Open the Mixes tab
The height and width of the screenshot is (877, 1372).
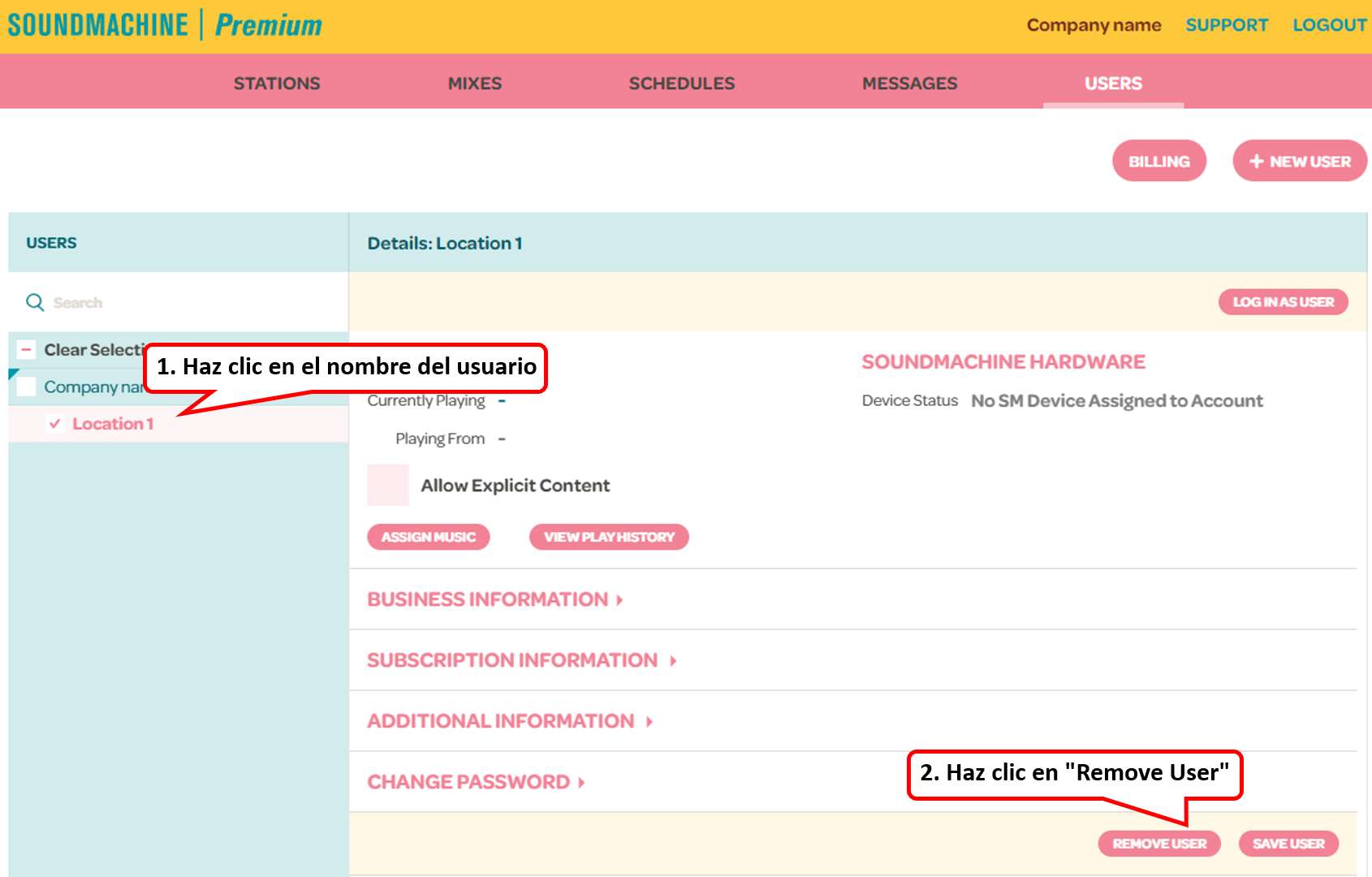[x=475, y=83]
